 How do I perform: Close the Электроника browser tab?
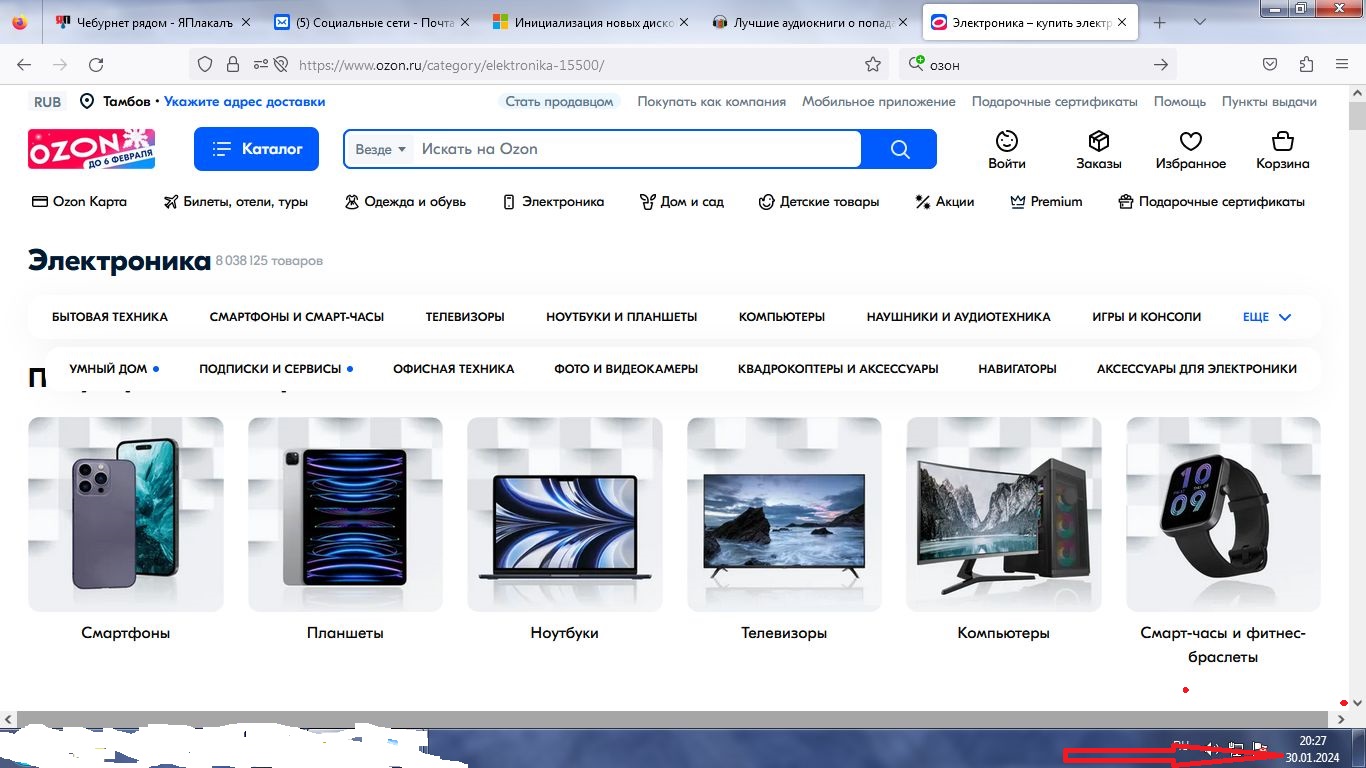[1120, 23]
